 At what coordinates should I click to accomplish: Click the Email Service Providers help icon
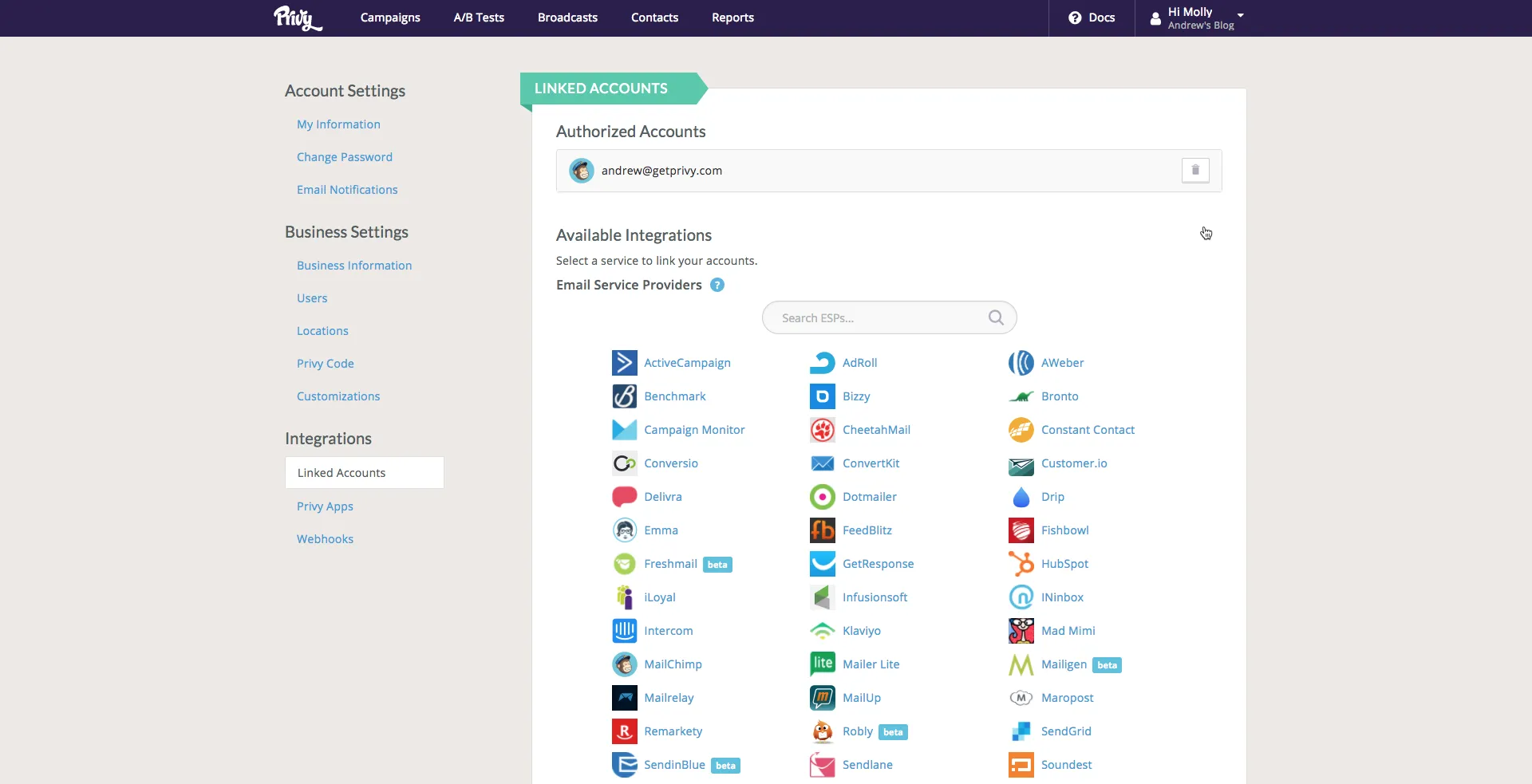pos(717,285)
